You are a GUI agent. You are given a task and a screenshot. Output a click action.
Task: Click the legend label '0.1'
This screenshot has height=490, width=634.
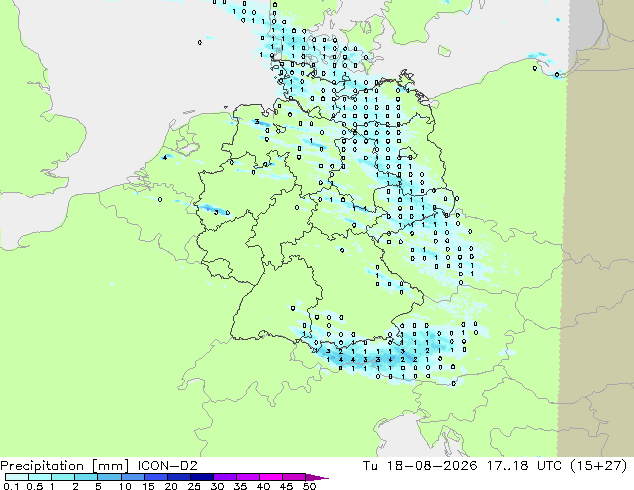point(11,486)
